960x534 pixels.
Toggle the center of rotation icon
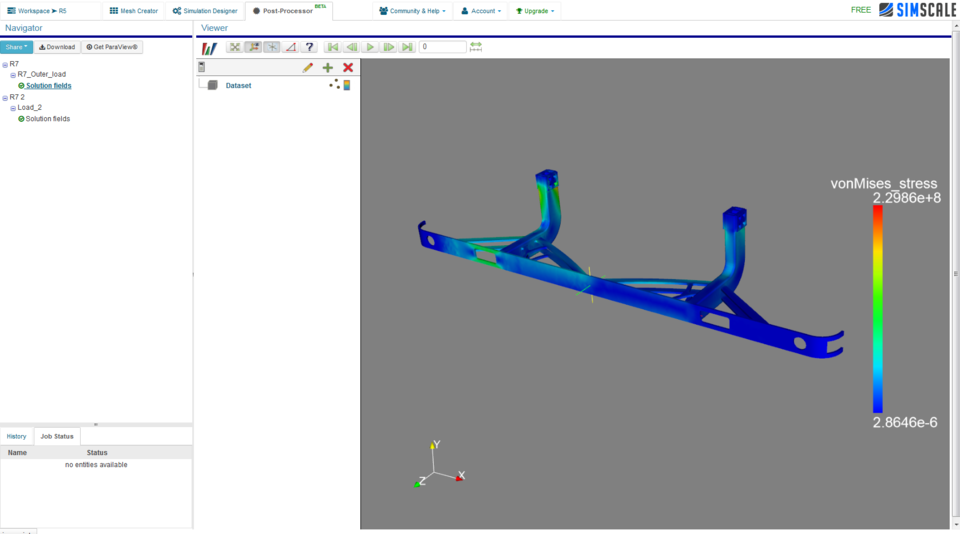coord(272,47)
